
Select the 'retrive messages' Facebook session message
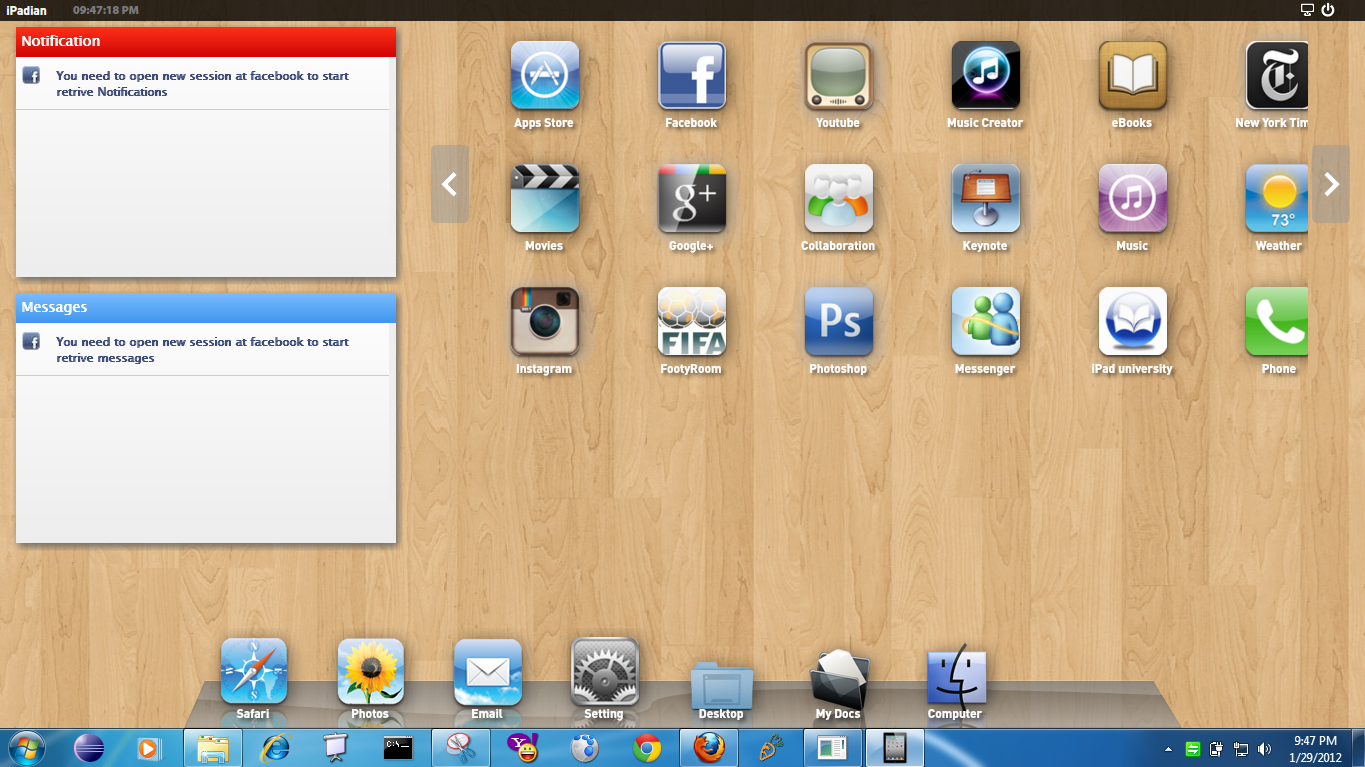[202, 350]
